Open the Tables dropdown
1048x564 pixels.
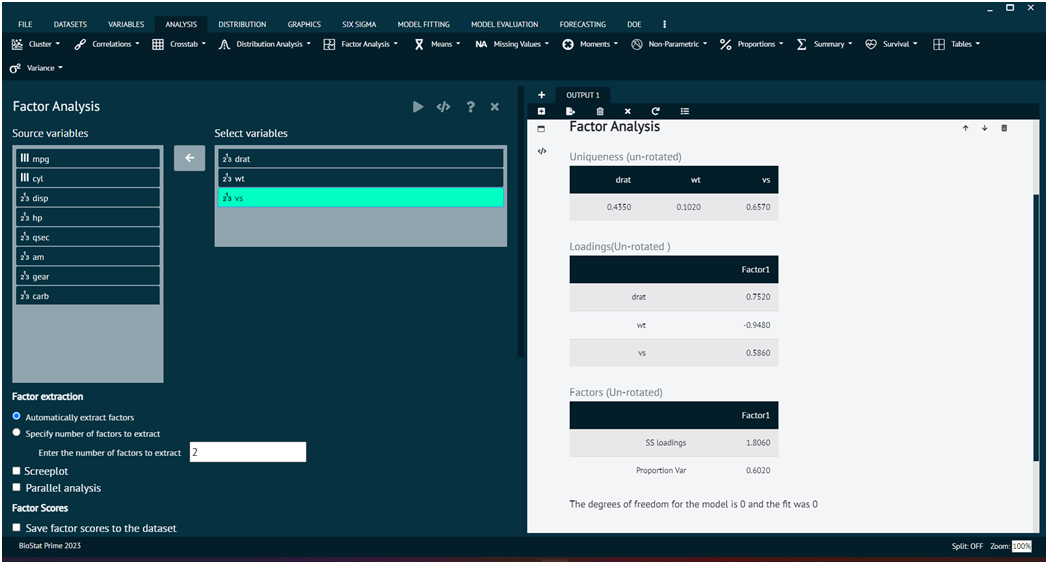tap(956, 44)
